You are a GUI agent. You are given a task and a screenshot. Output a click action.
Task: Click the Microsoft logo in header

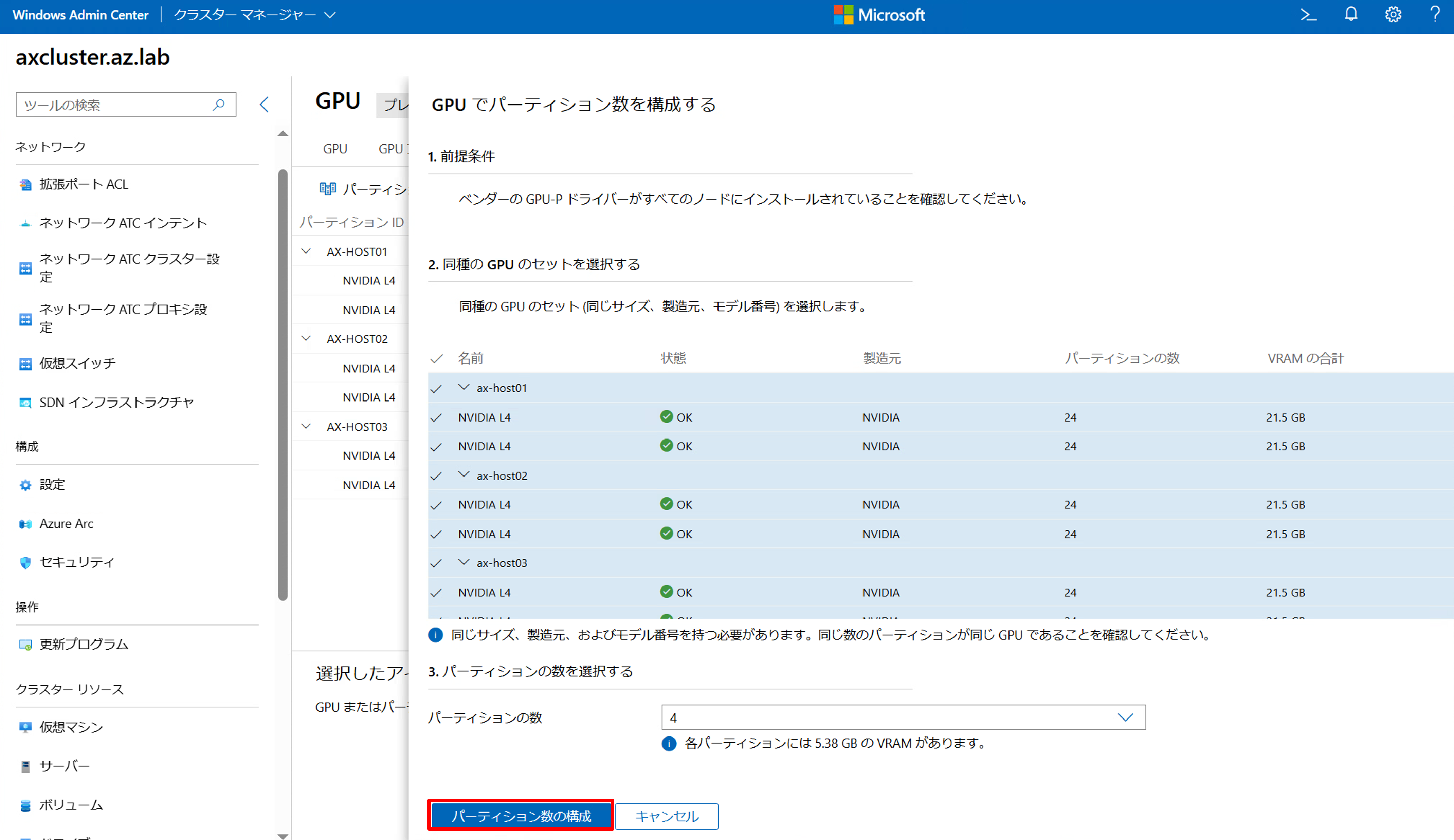879,15
